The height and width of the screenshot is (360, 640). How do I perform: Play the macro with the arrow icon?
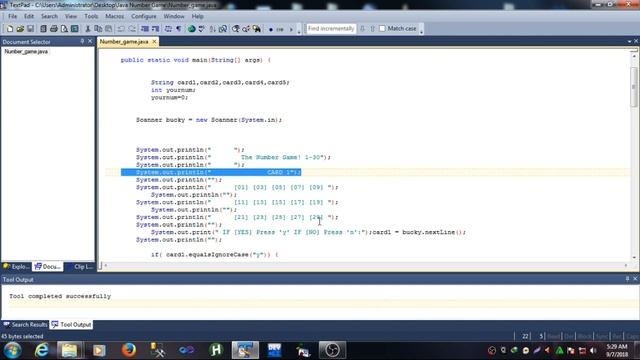pyautogui.click(x=291, y=29)
